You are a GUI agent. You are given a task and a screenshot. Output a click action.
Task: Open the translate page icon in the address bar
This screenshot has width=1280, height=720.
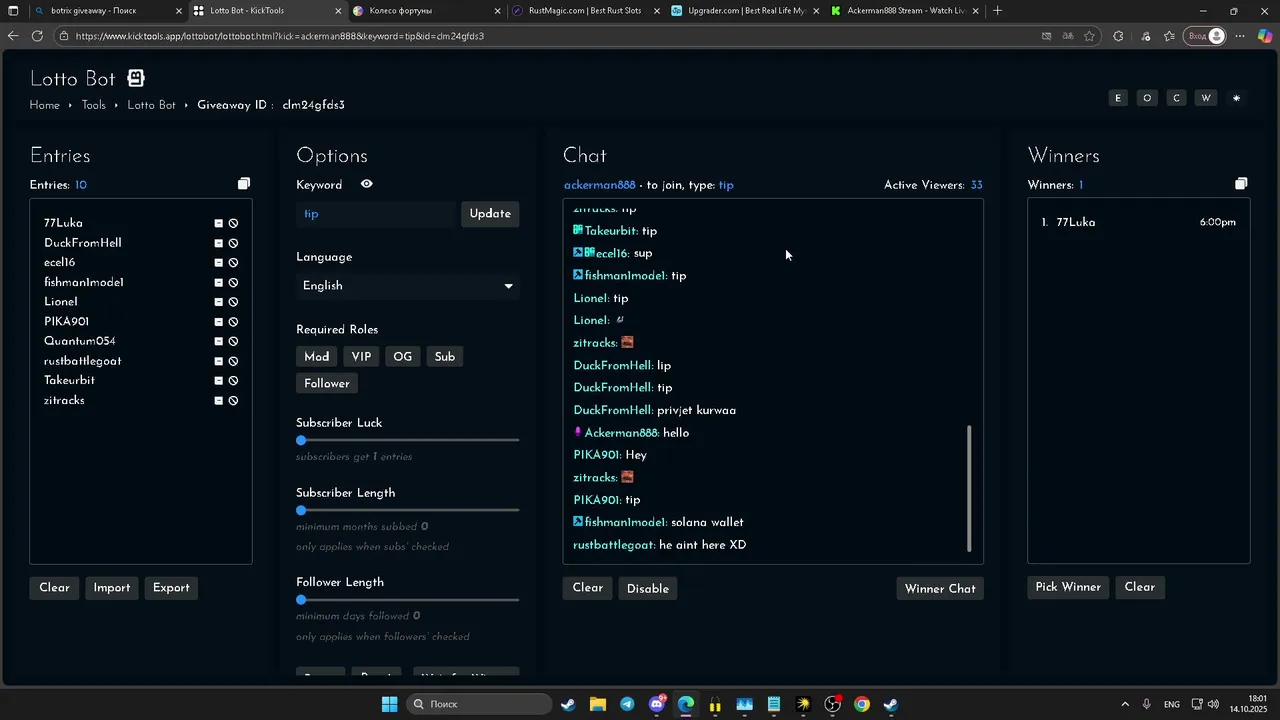[x=1068, y=36]
